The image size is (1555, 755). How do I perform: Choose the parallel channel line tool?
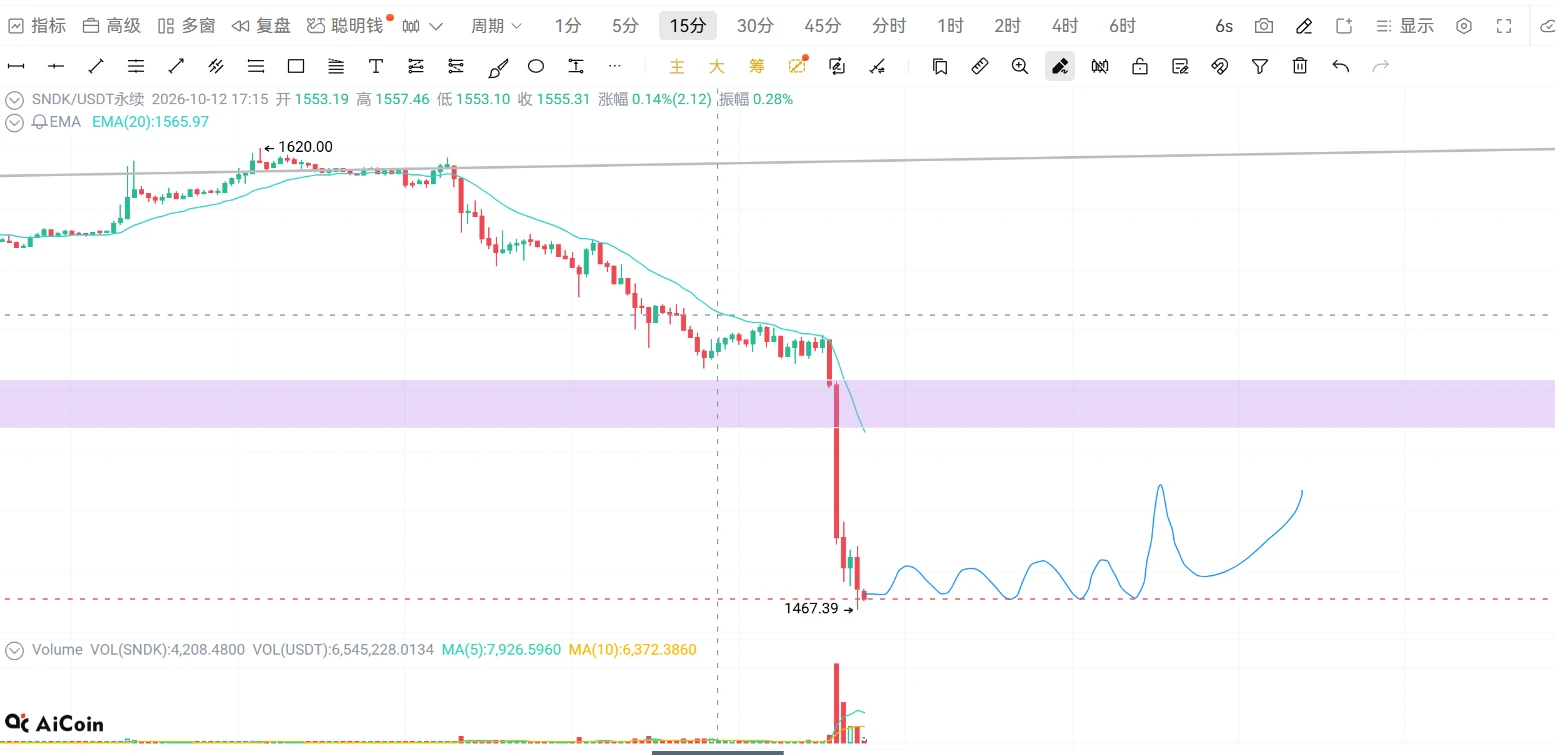point(216,67)
